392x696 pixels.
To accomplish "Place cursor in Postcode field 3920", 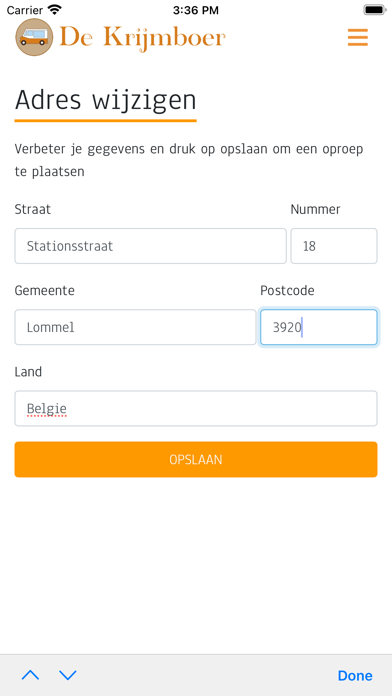I will pyautogui.click(x=319, y=327).
